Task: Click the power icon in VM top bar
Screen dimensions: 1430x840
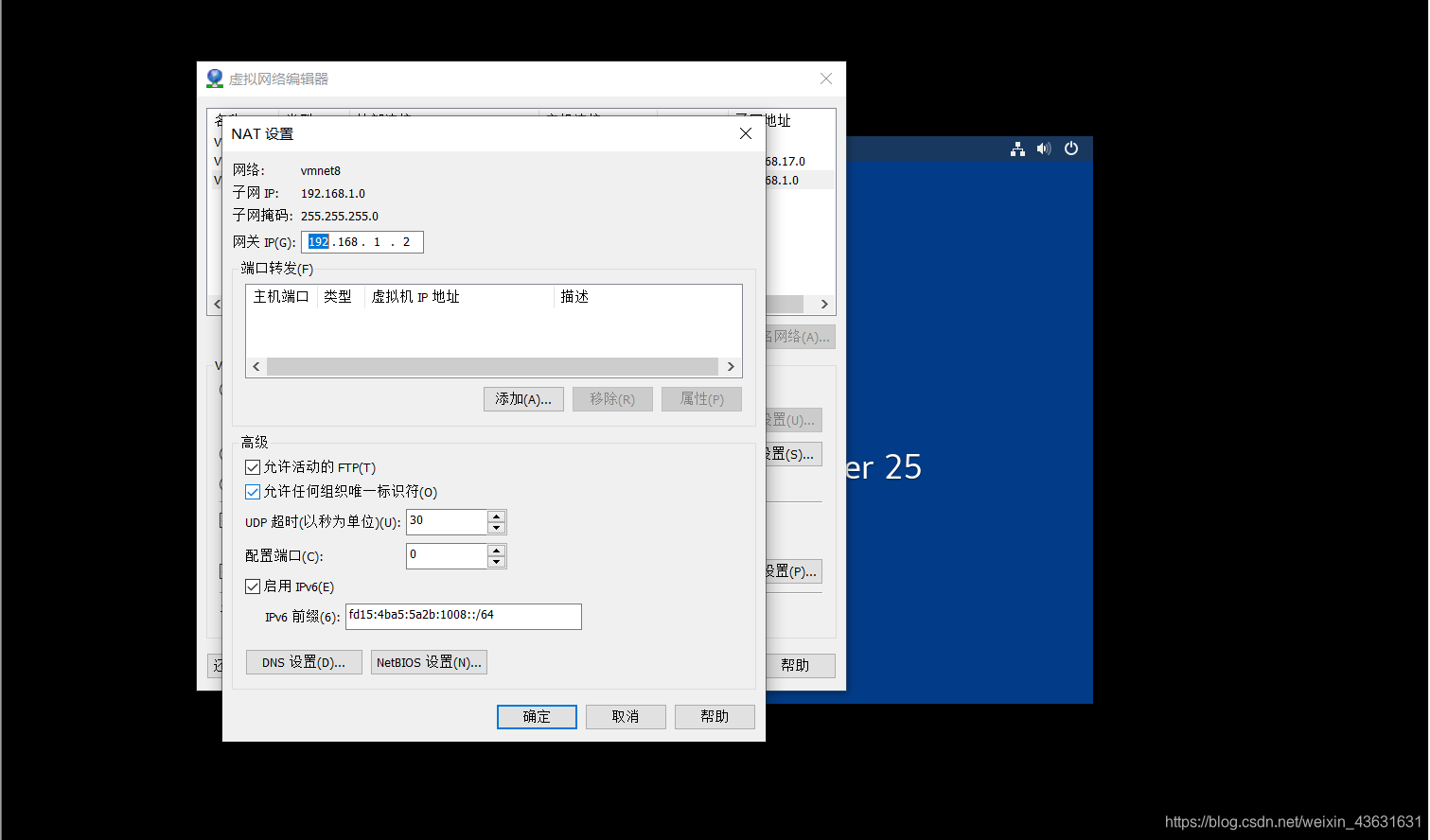Action: (x=1071, y=149)
